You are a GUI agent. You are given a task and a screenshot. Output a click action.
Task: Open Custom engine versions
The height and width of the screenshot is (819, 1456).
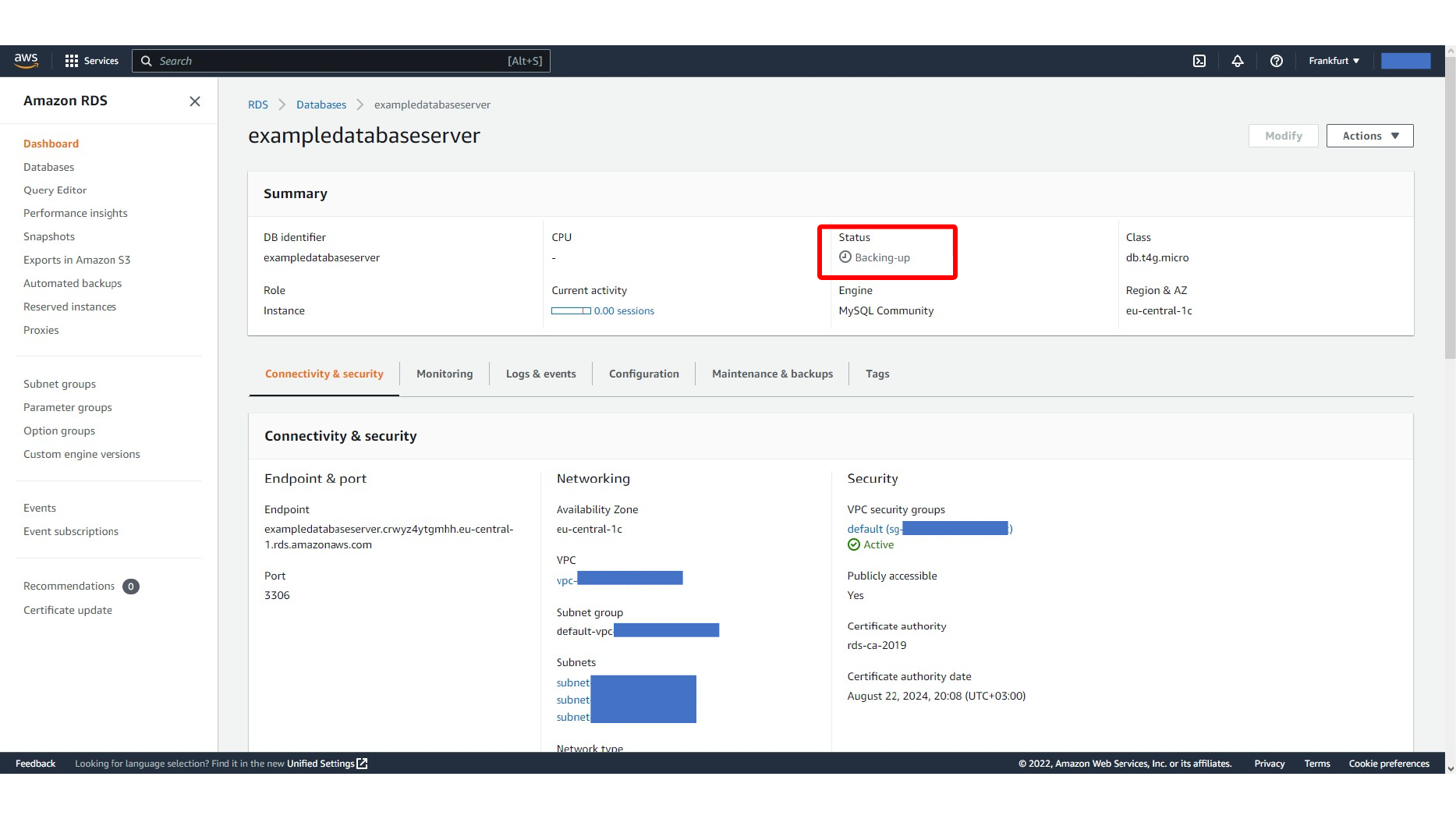point(82,455)
